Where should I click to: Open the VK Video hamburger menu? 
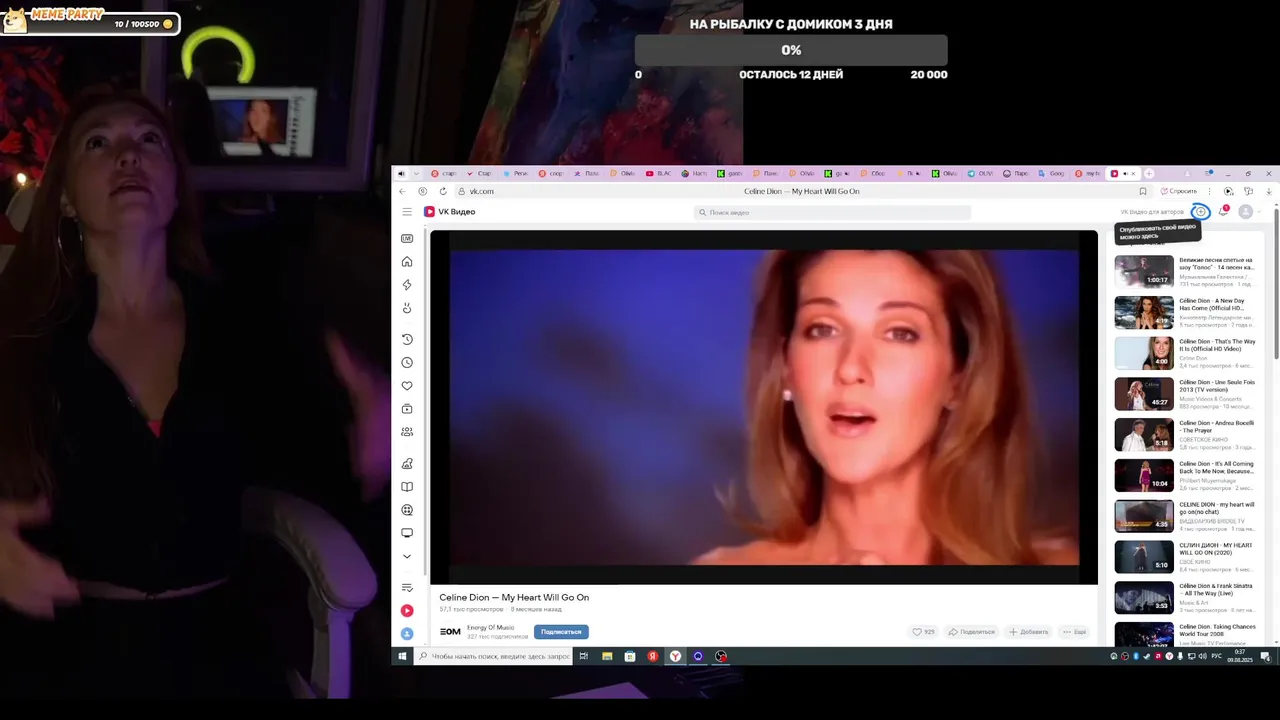coord(407,212)
